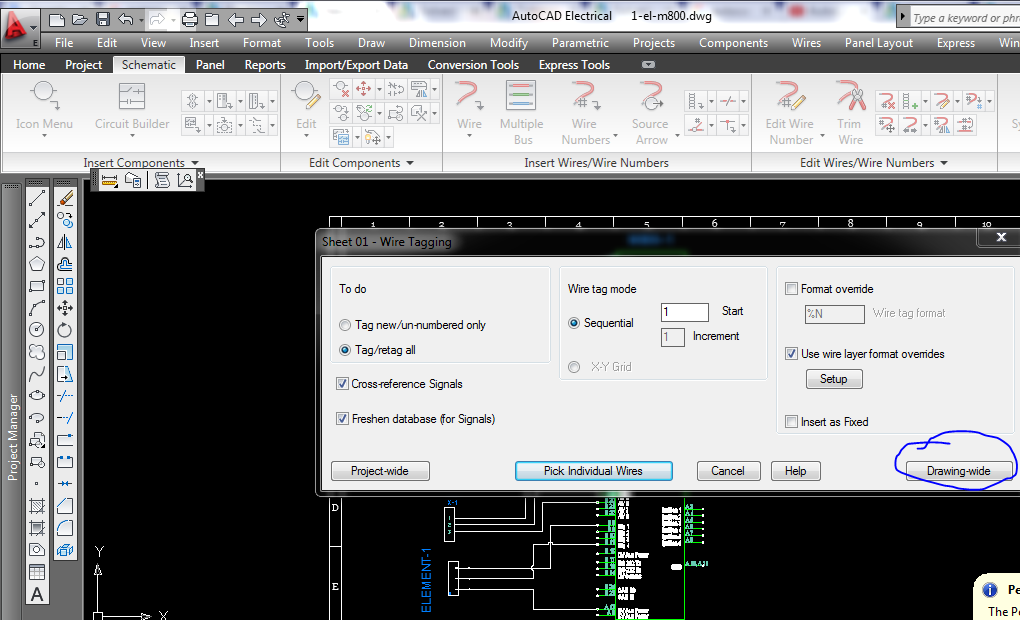Open the Project Manager side palette
The width and height of the screenshot is (1020, 620).
[x=12, y=437]
